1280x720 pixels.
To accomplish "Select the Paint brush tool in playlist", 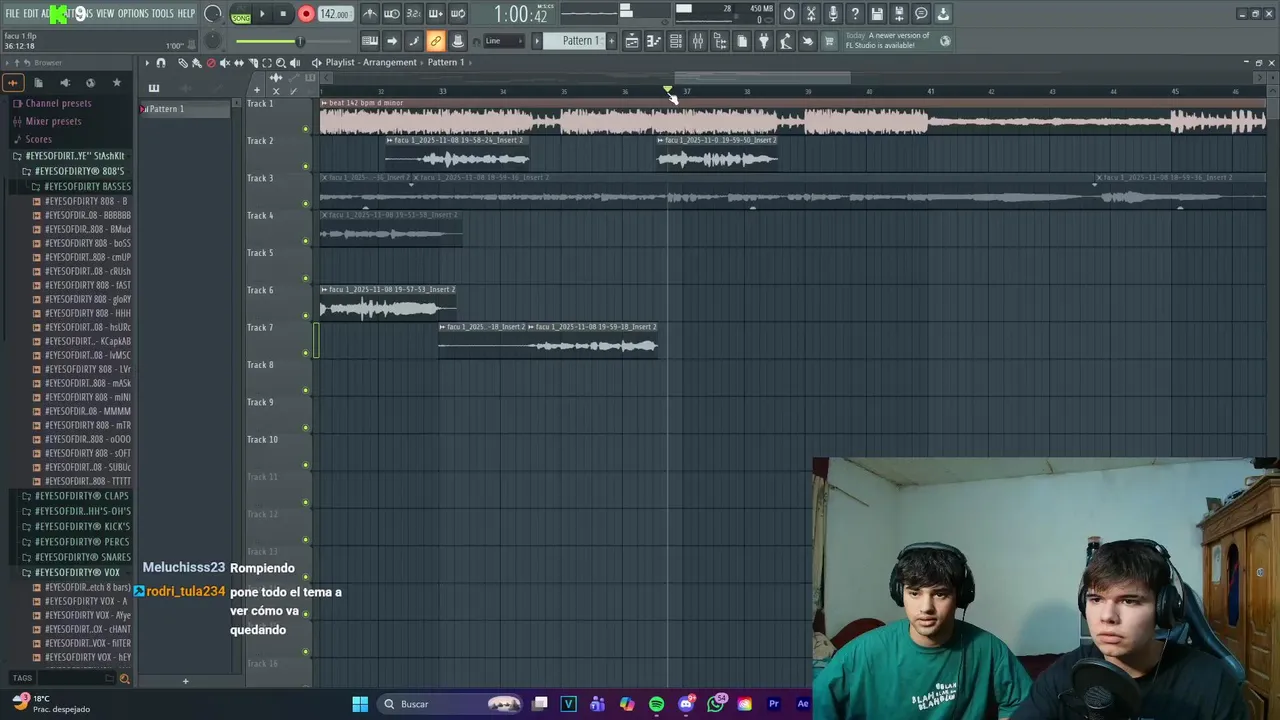I will (197, 63).
